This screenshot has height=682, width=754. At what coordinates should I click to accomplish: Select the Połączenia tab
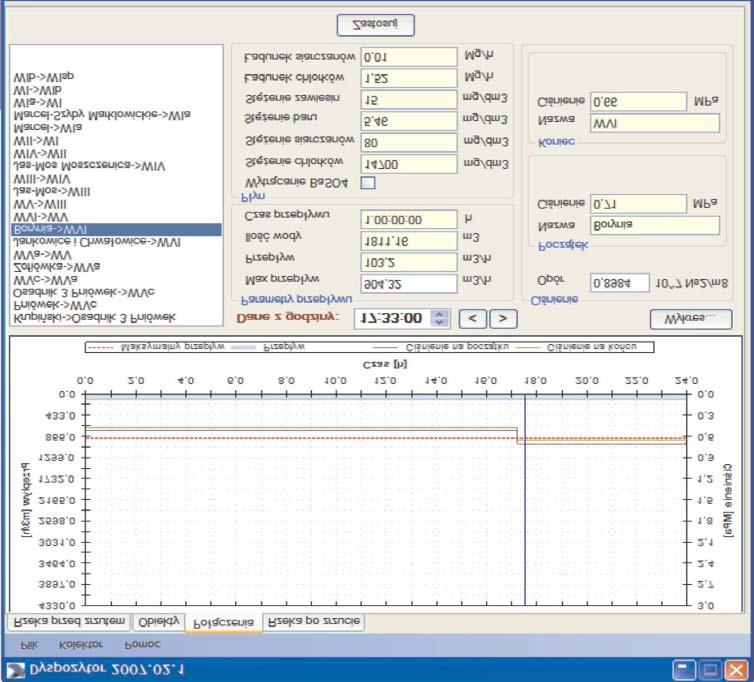(x=224, y=622)
